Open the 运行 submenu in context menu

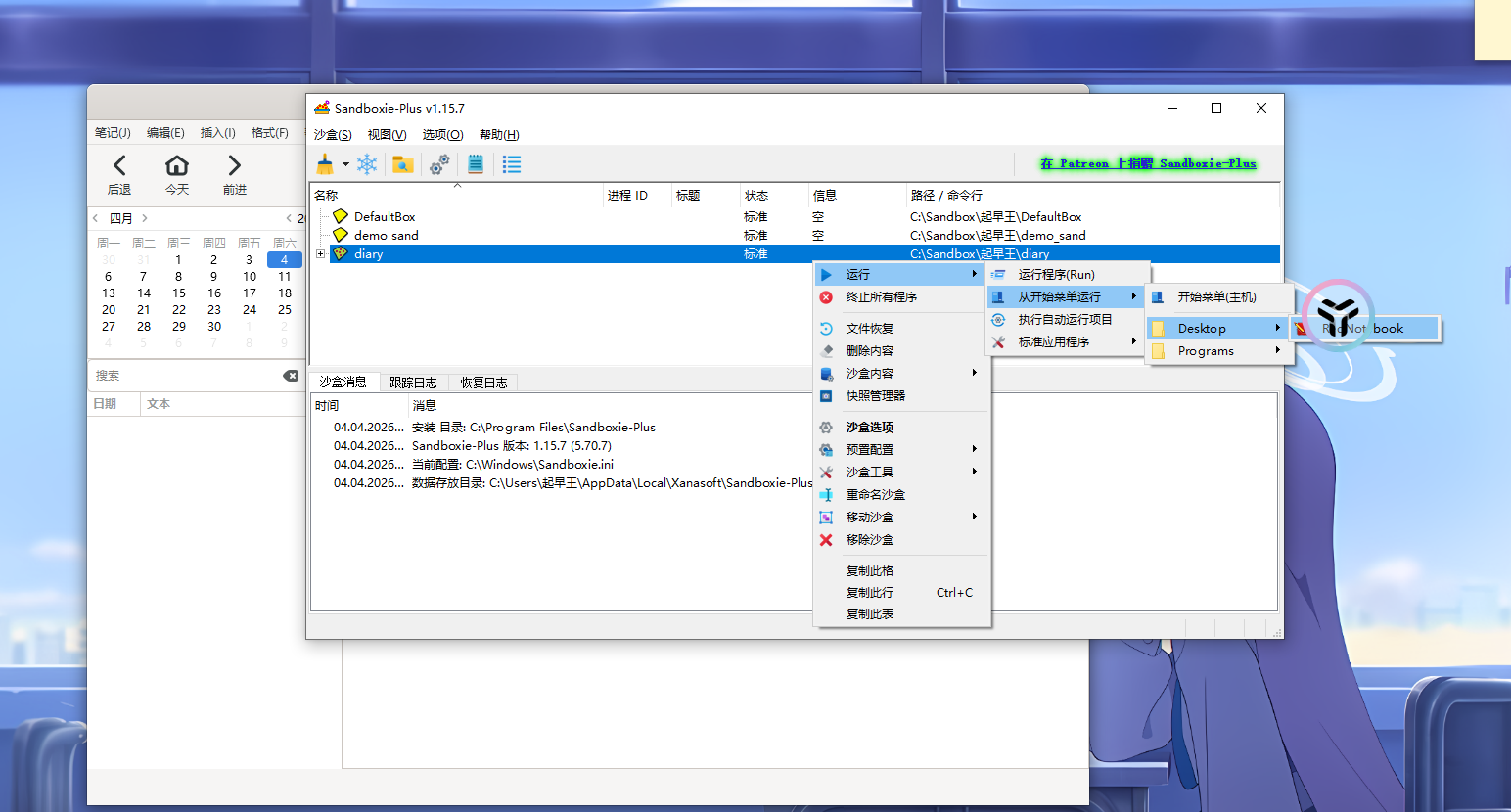click(x=900, y=275)
